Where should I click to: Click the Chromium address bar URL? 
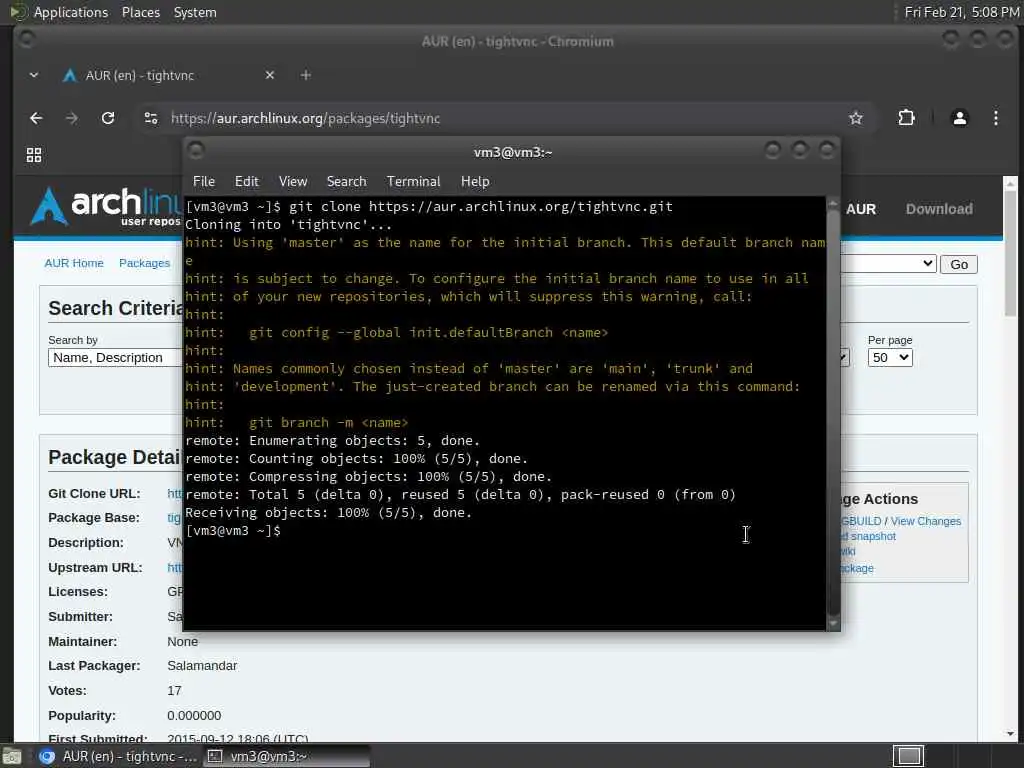(306, 118)
